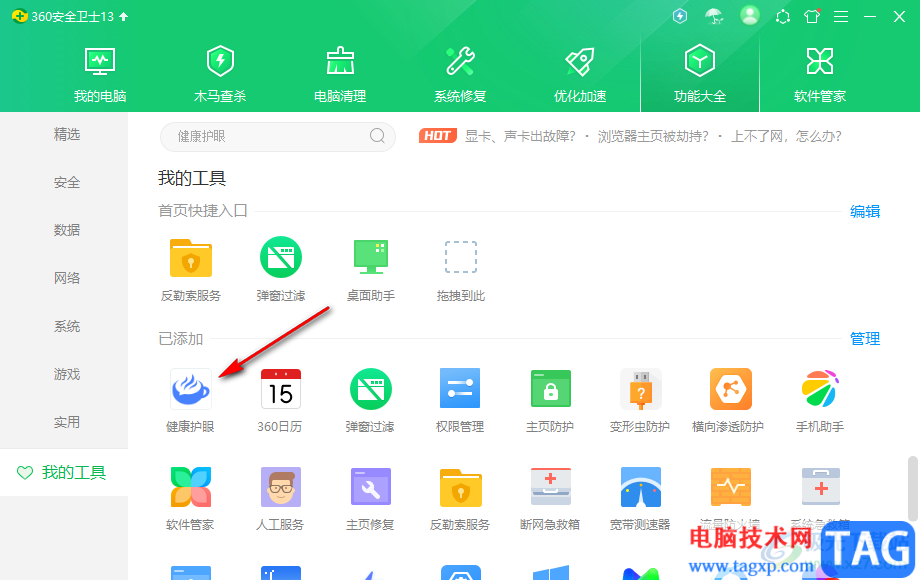This screenshot has width=920, height=580.
Task: Open 弹窗过滤 in 首页快捷入口
Action: pyautogui.click(x=280, y=270)
